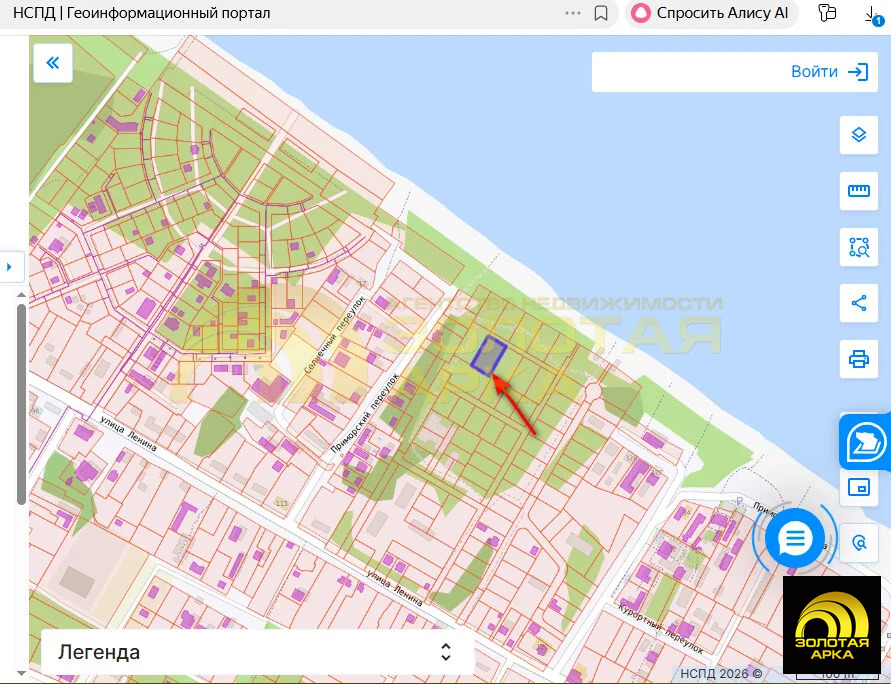The width and height of the screenshot is (891, 684).
Task: Click Спросить Алису AI button
Action: click(x=711, y=13)
